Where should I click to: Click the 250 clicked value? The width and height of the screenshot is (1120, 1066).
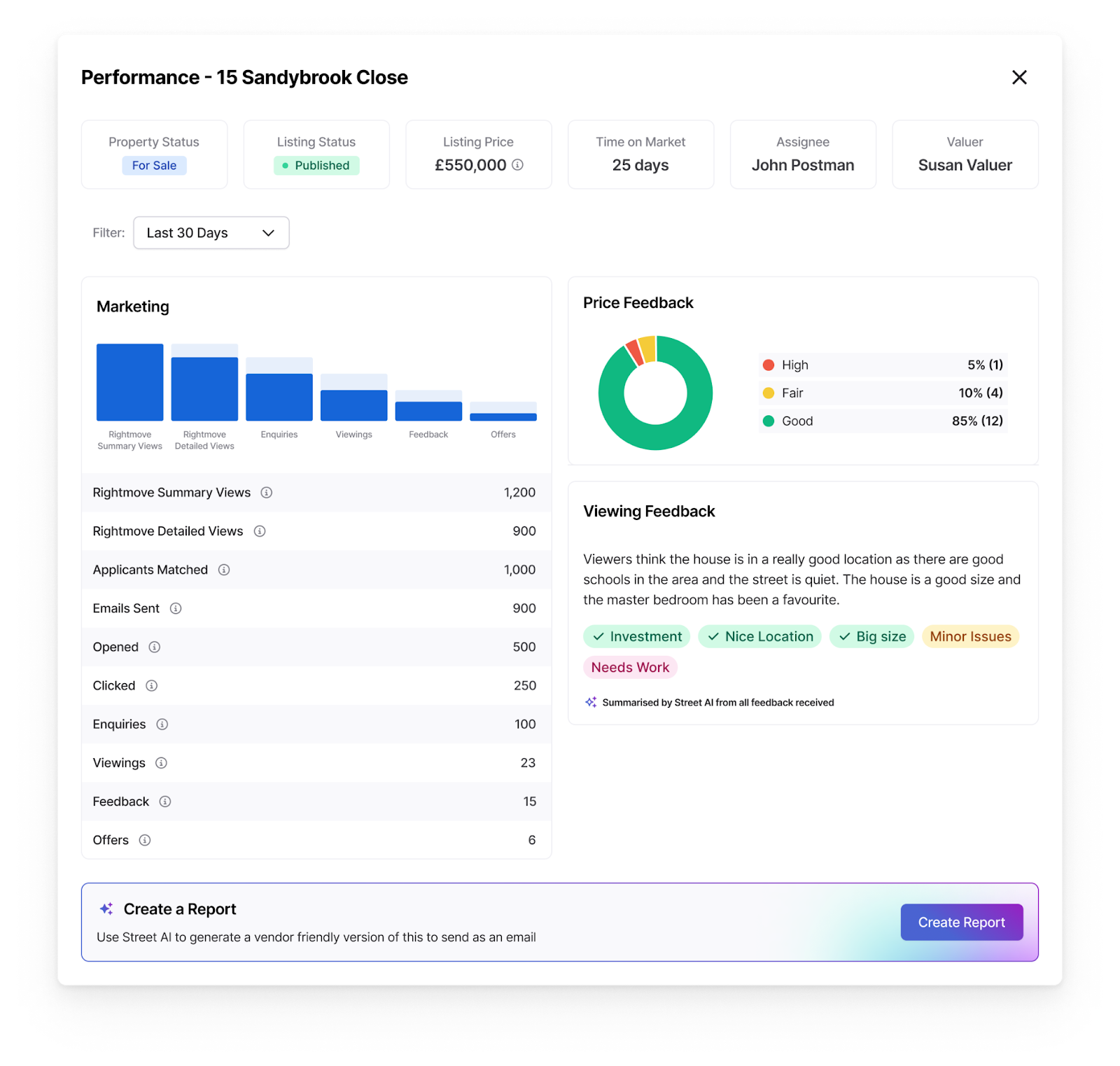click(525, 685)
